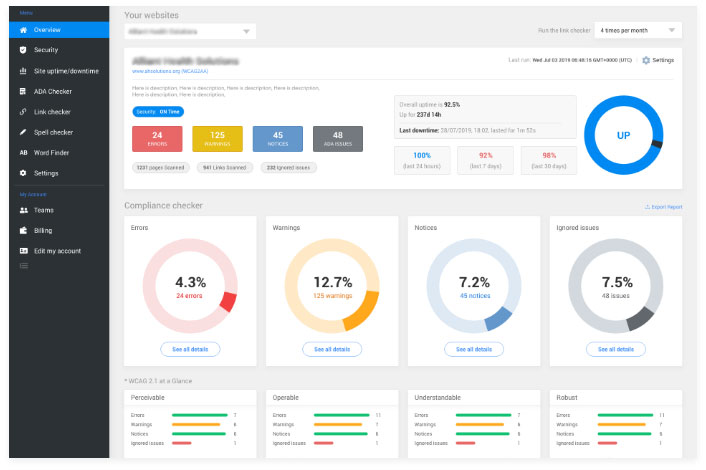Open the website URL link (WCAG2AA)
Image resolution: width=706 pixels, height=470 pixels.
click(x=170, y=71)
